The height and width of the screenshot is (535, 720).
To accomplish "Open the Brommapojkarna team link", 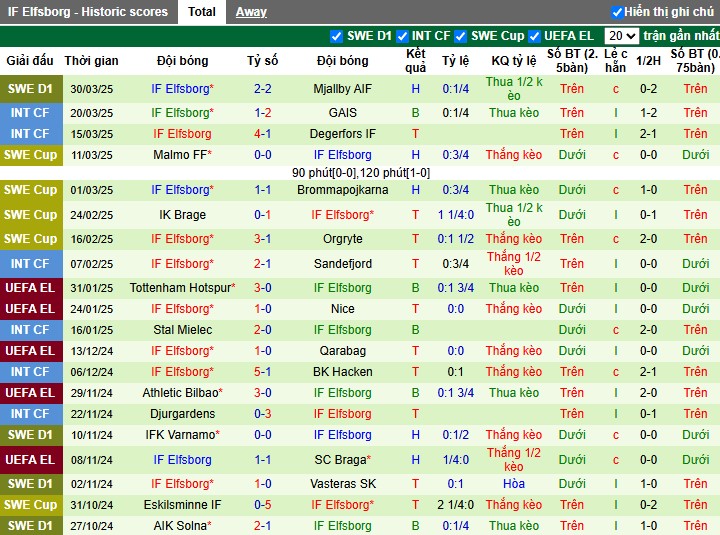I will point(343,190).
